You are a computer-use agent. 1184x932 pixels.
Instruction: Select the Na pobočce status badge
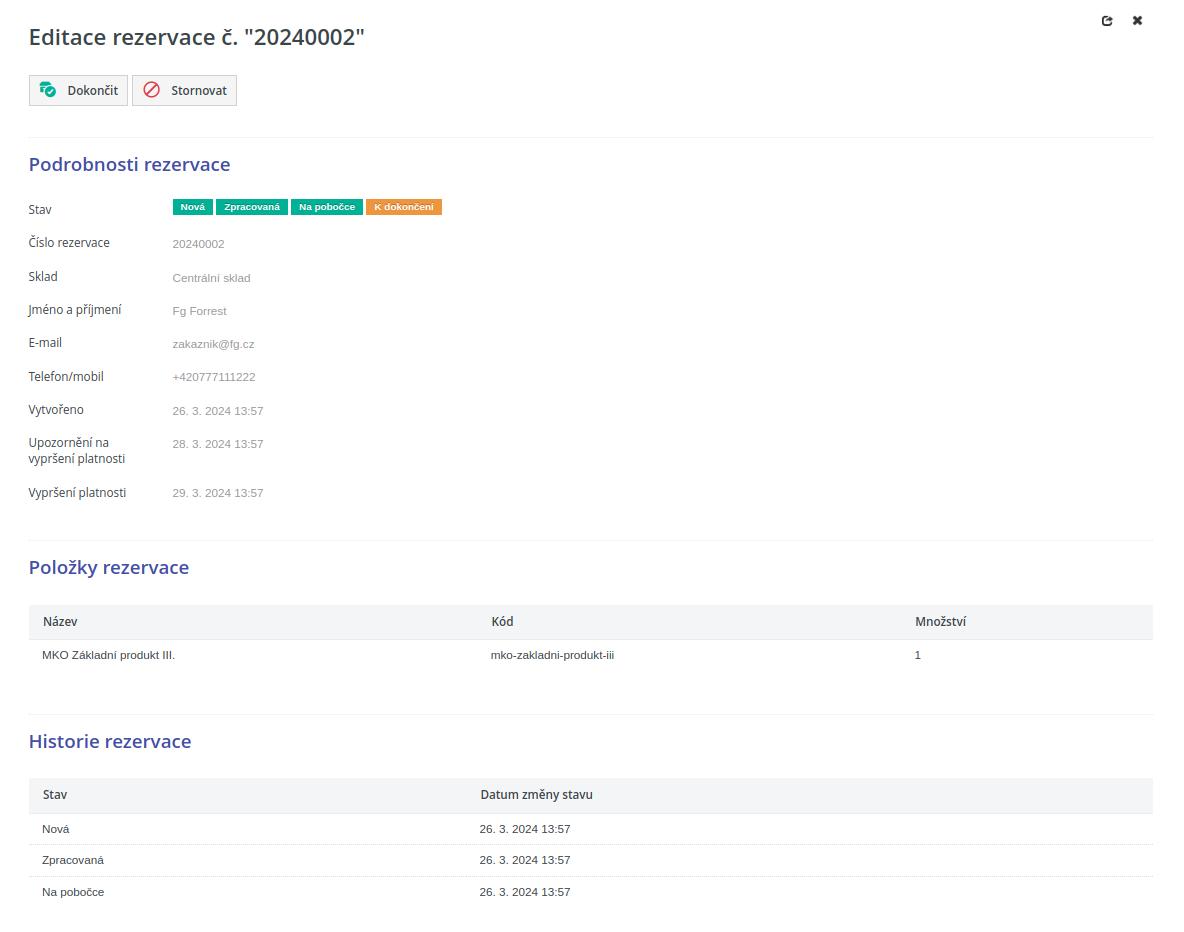click(x=327, y=207)
